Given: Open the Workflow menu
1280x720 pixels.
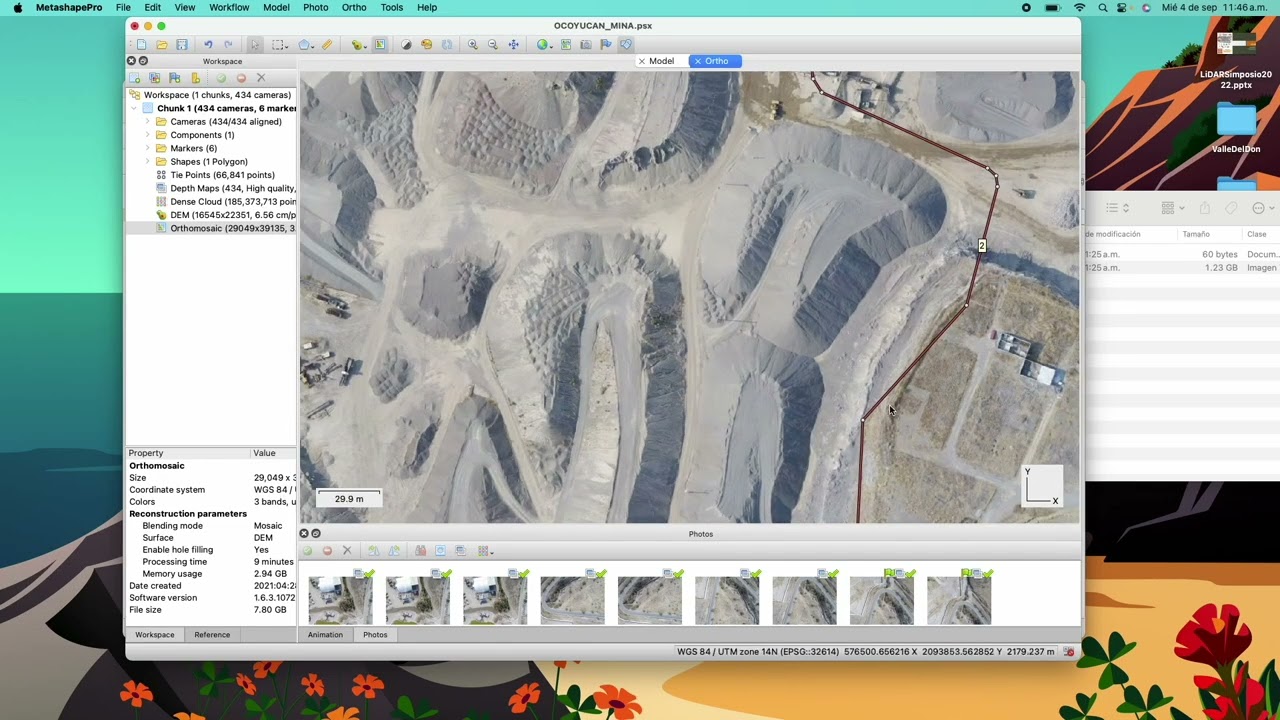Looking at the screenshot, I should [229, 7].
